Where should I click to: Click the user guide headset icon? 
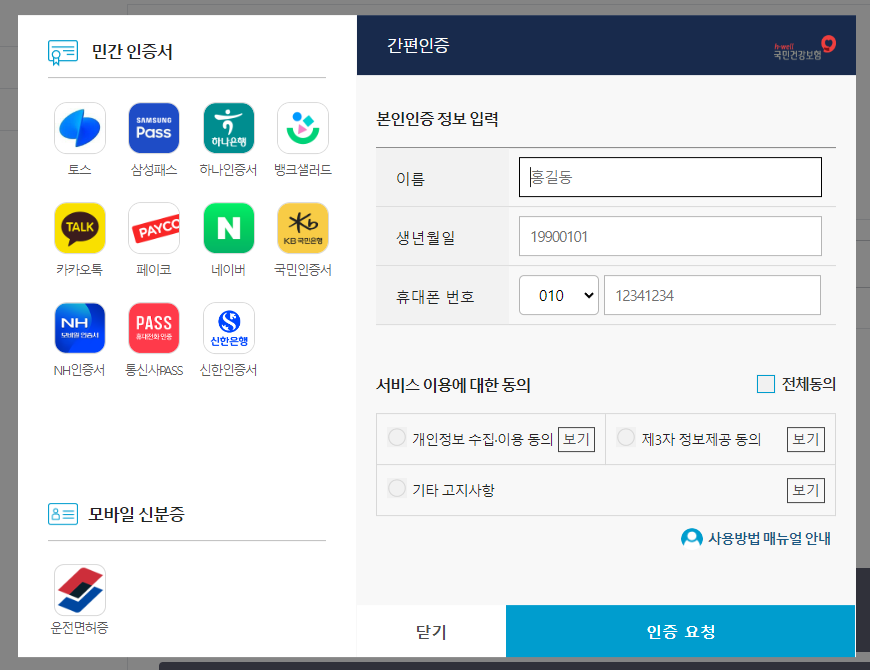click(691, 538)
